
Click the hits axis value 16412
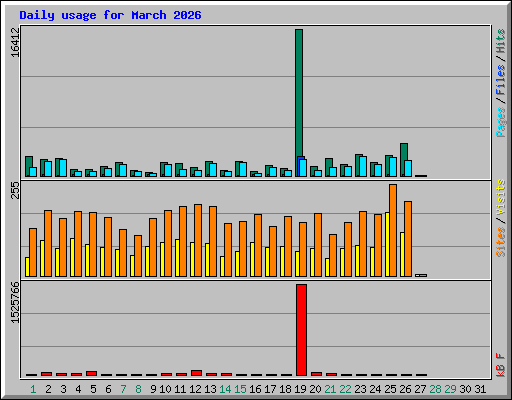pos(15,42)
